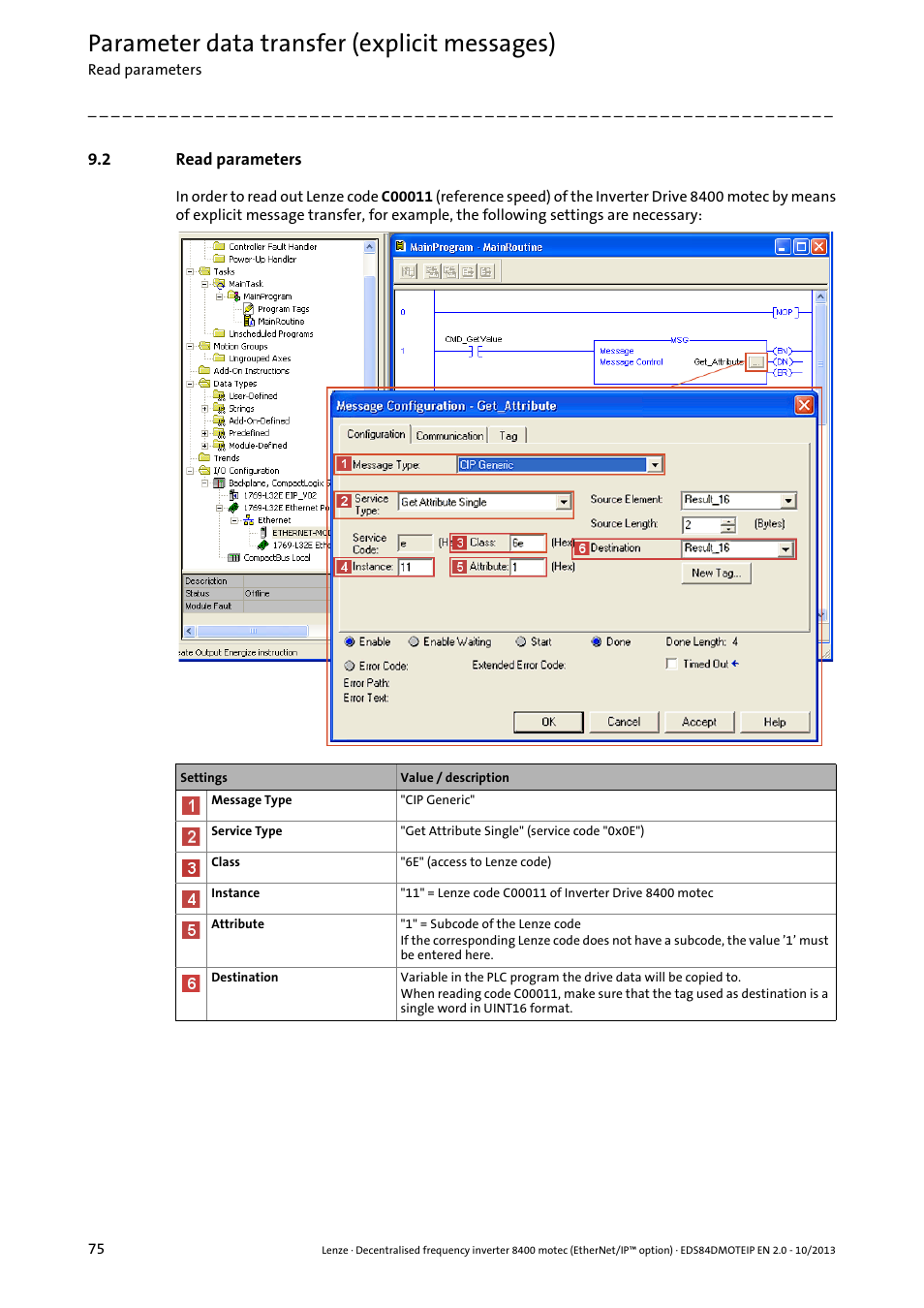This screenshot has width=924, height=1308.
Task: Open MSG configuration ellipsis button
Action: pos(756,362)
